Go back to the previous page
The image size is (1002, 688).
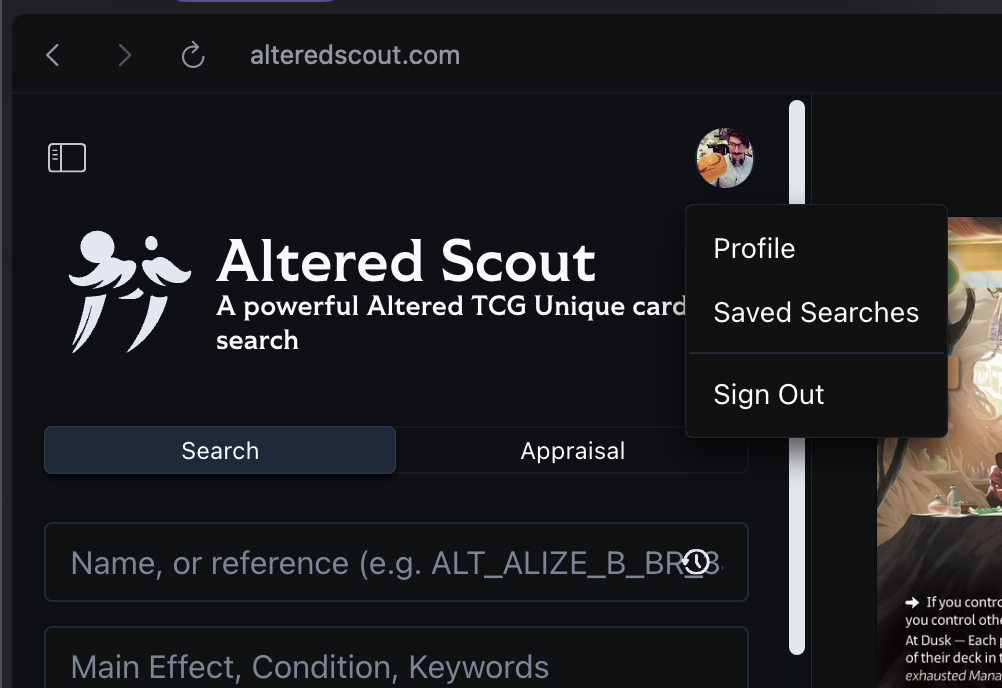pyautogui.click(x=53, y=55)
